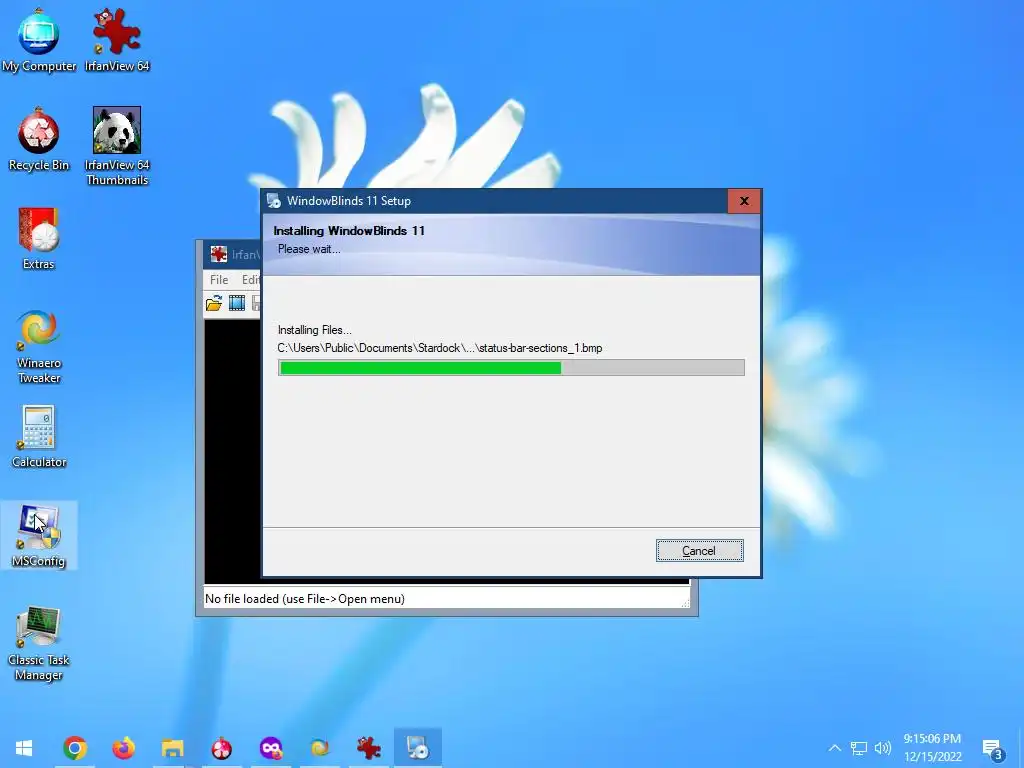Click the WindowBlinds setup taskbar icon
The height and width of the screenshot is (768, 1024).
418,748
